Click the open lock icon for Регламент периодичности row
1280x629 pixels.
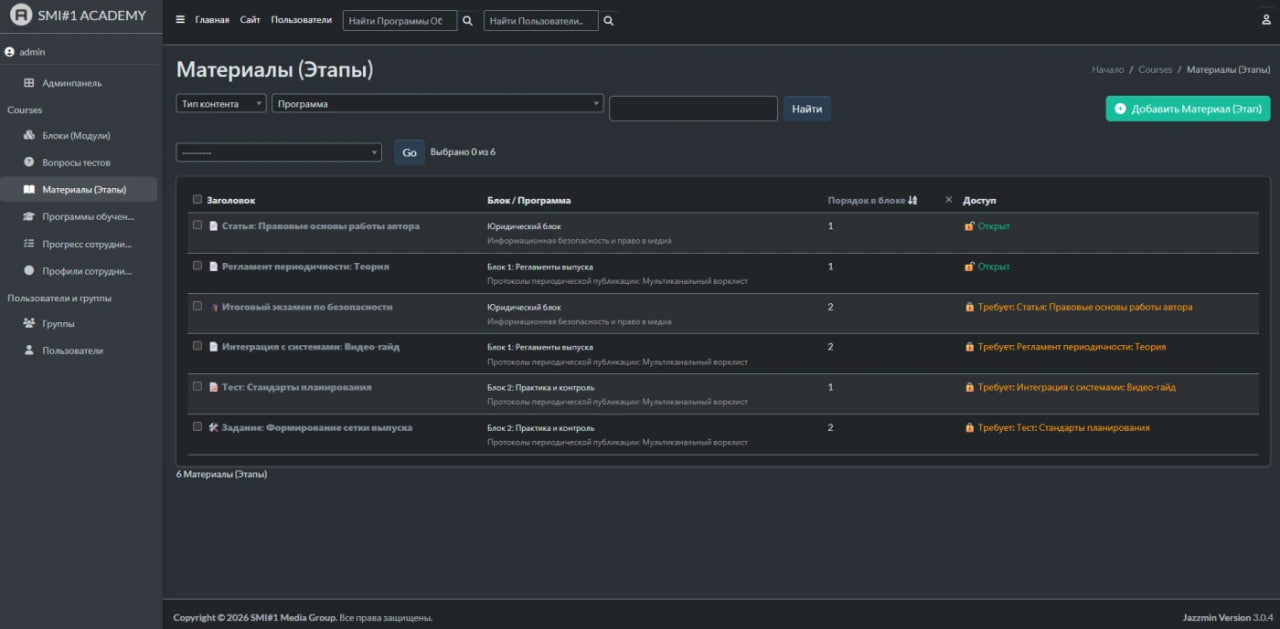pos(969,267)
